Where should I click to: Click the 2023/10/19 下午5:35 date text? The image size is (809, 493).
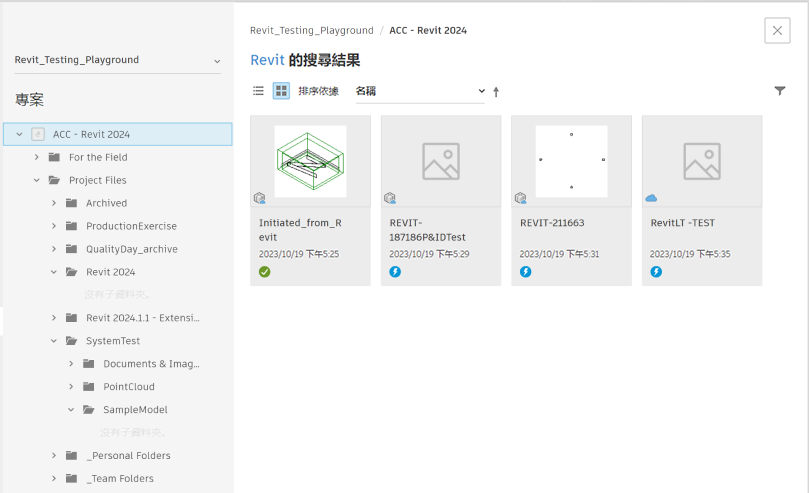tap(690, 254)
